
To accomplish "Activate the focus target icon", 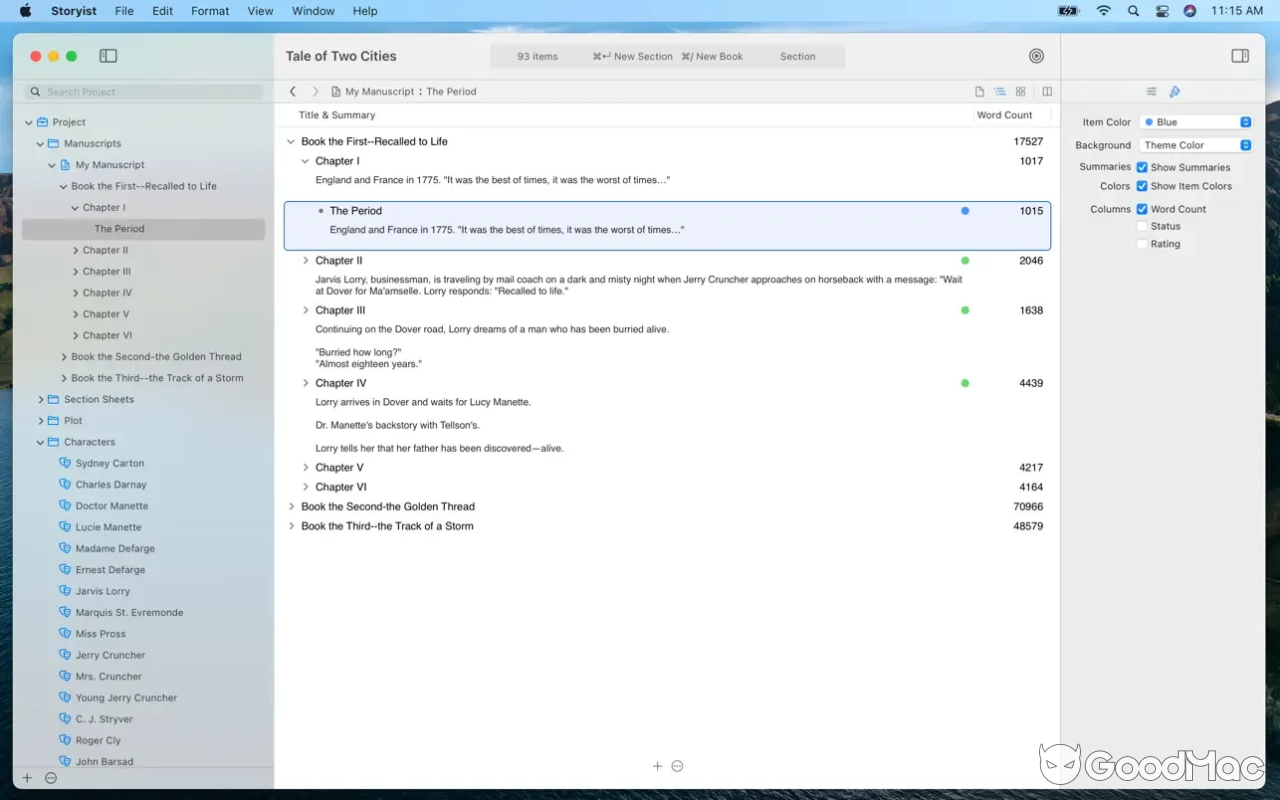I will (1036, 56).
